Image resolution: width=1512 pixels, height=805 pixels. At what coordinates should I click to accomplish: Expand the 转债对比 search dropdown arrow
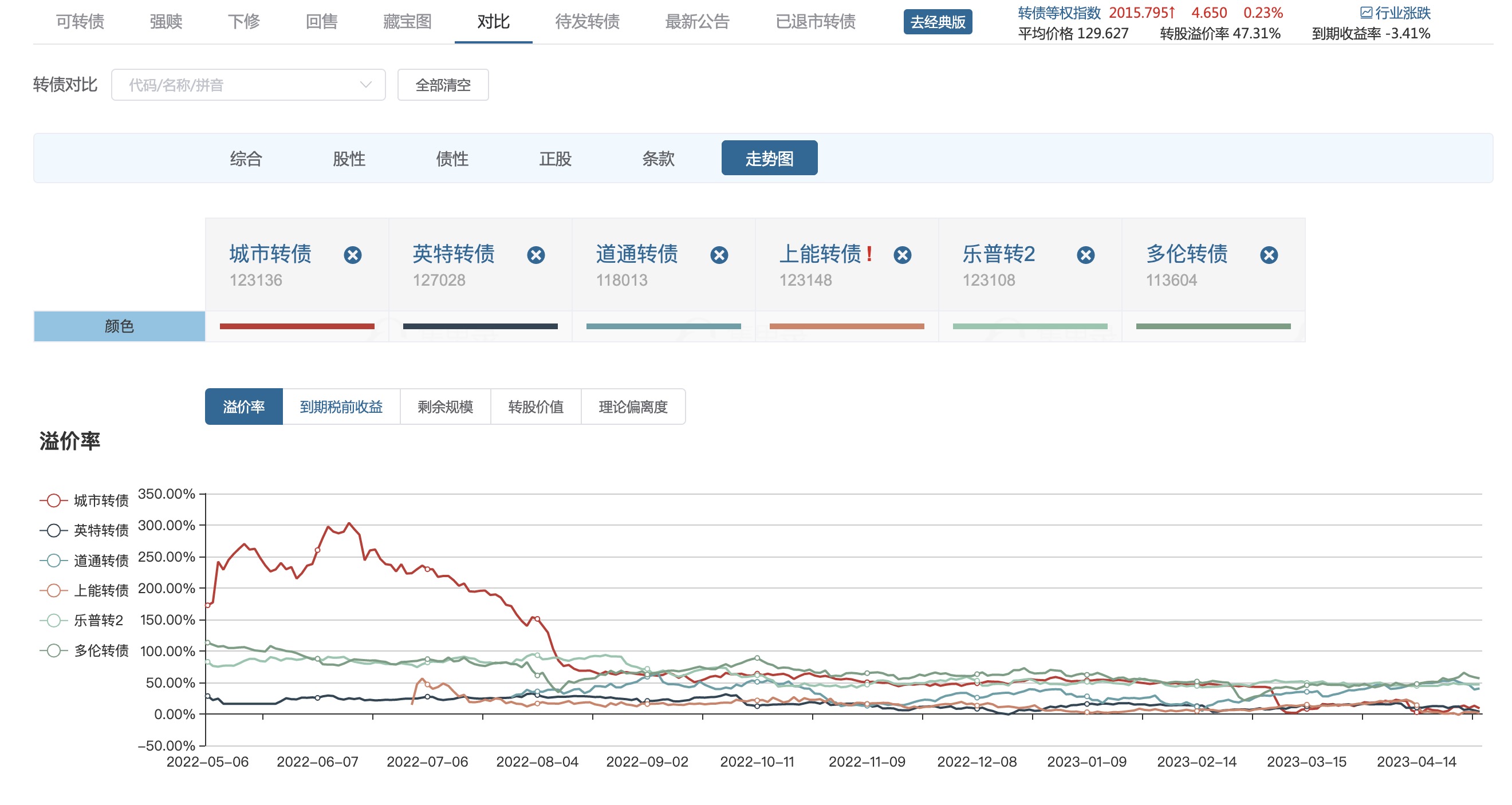tap(365, 85)
